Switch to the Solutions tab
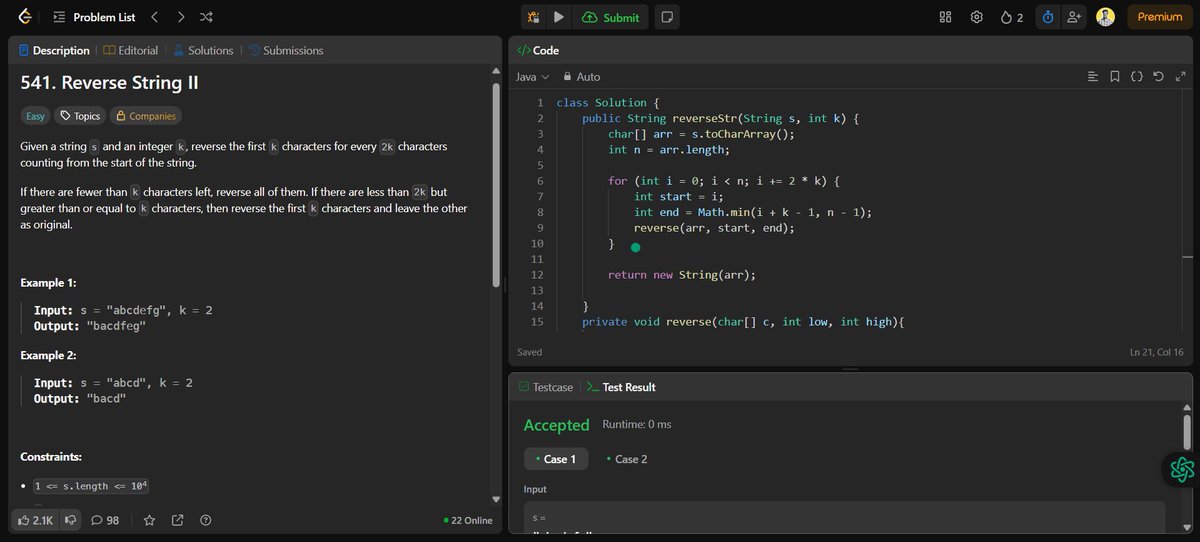The image size is (1200, 542). [x=203, y=50]
